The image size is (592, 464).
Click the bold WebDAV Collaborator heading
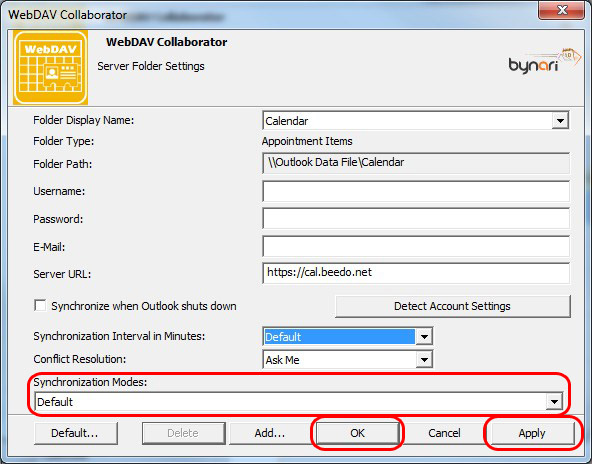point(166,42)
